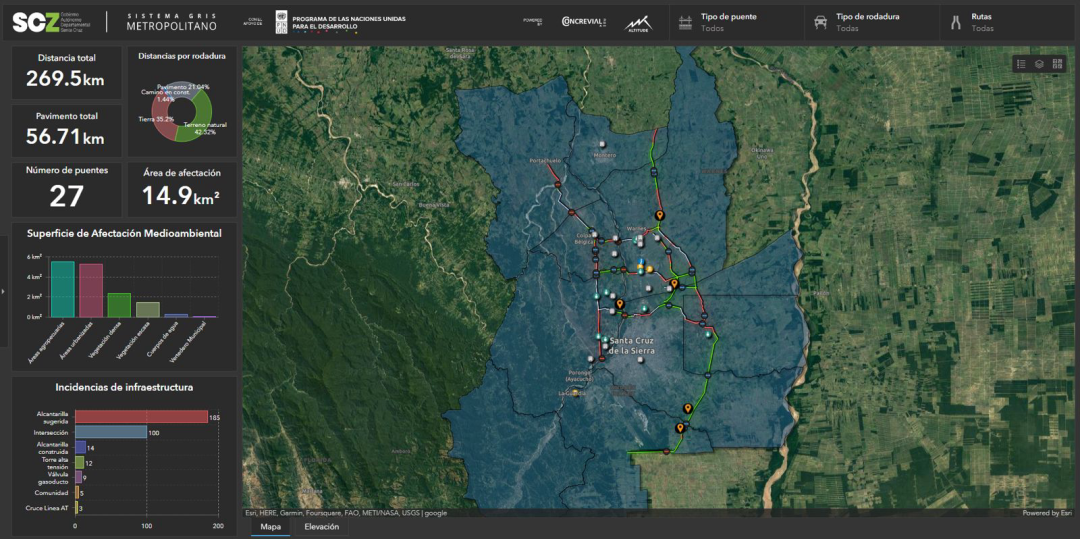Select the Intersección blue bar
The image size is (1080, 539).
[111, 432]
